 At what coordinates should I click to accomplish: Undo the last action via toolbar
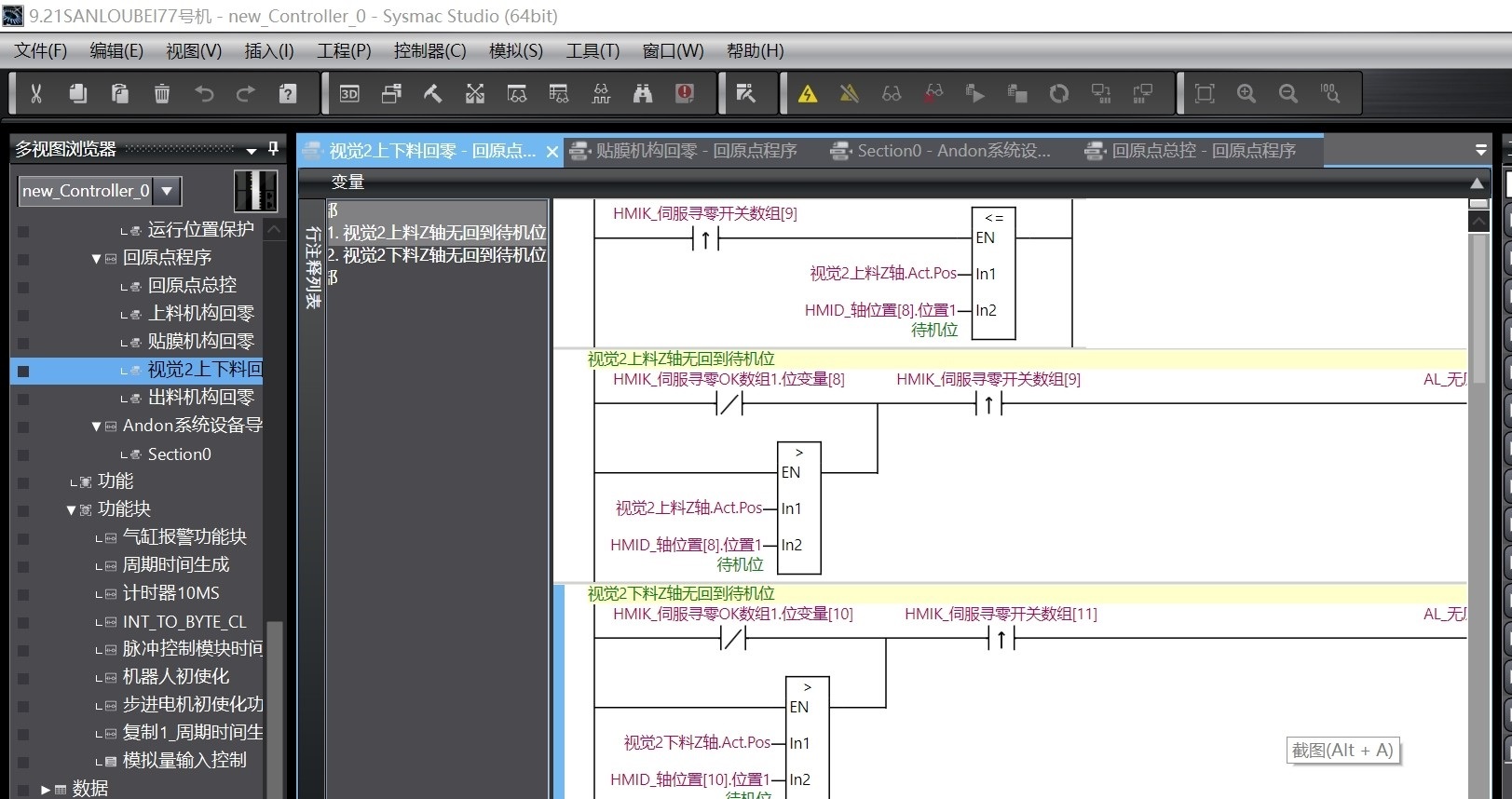point(204,93)
